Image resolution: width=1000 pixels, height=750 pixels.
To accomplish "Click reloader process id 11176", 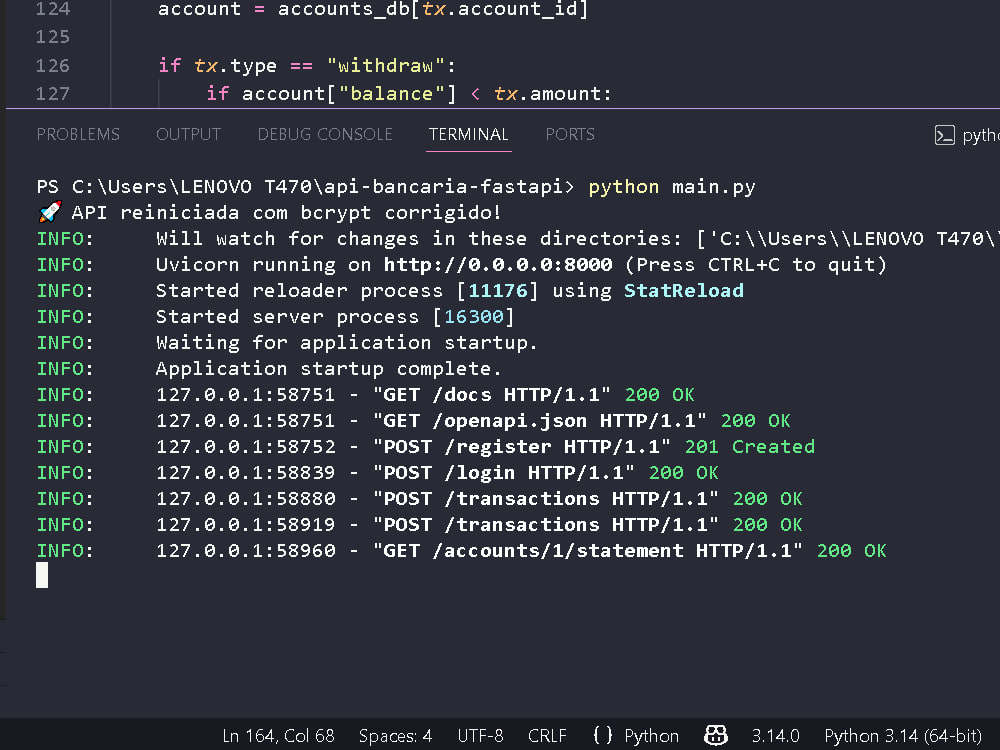I will click(498, 291).
